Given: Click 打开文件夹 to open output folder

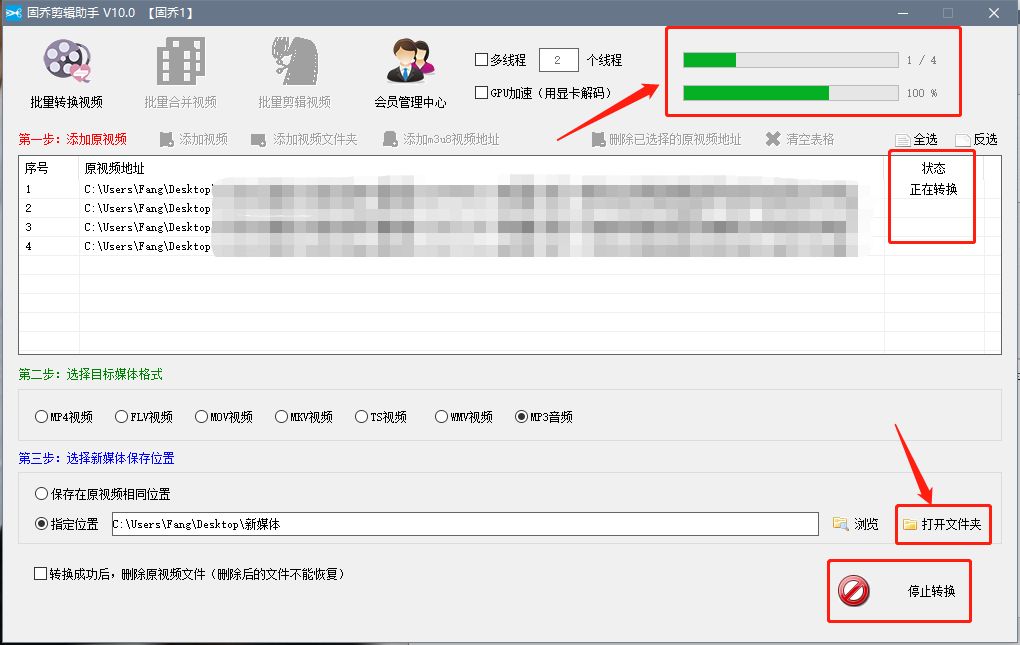Looking at the screenshot, I should pos(942,523).
